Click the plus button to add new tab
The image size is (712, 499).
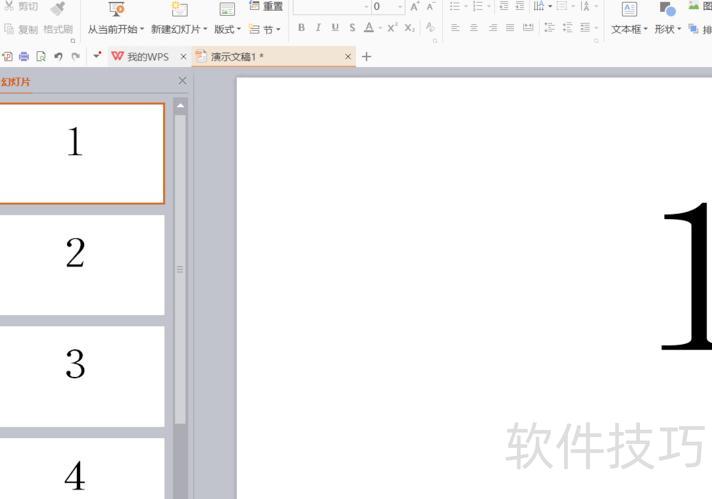pos(366,57)
